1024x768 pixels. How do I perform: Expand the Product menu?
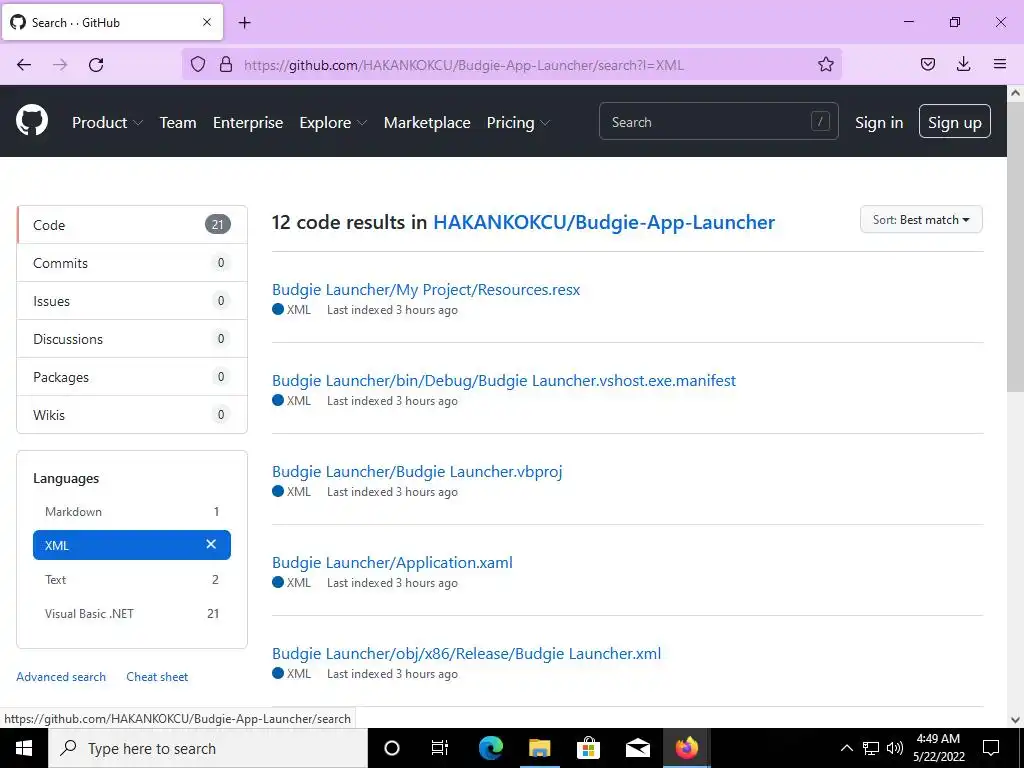tap(107, 123)
